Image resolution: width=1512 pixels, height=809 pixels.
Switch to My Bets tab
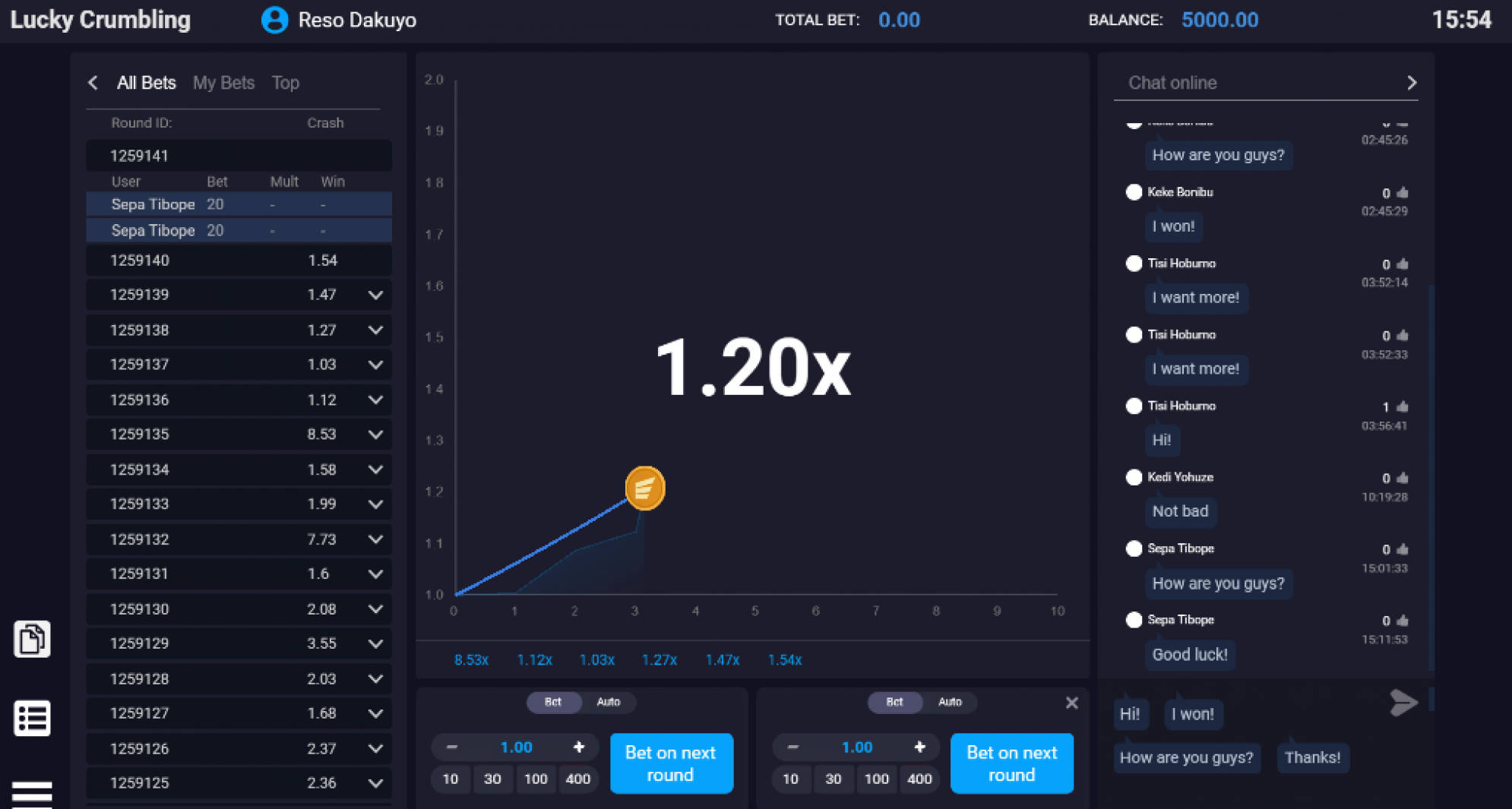(223, 83)
